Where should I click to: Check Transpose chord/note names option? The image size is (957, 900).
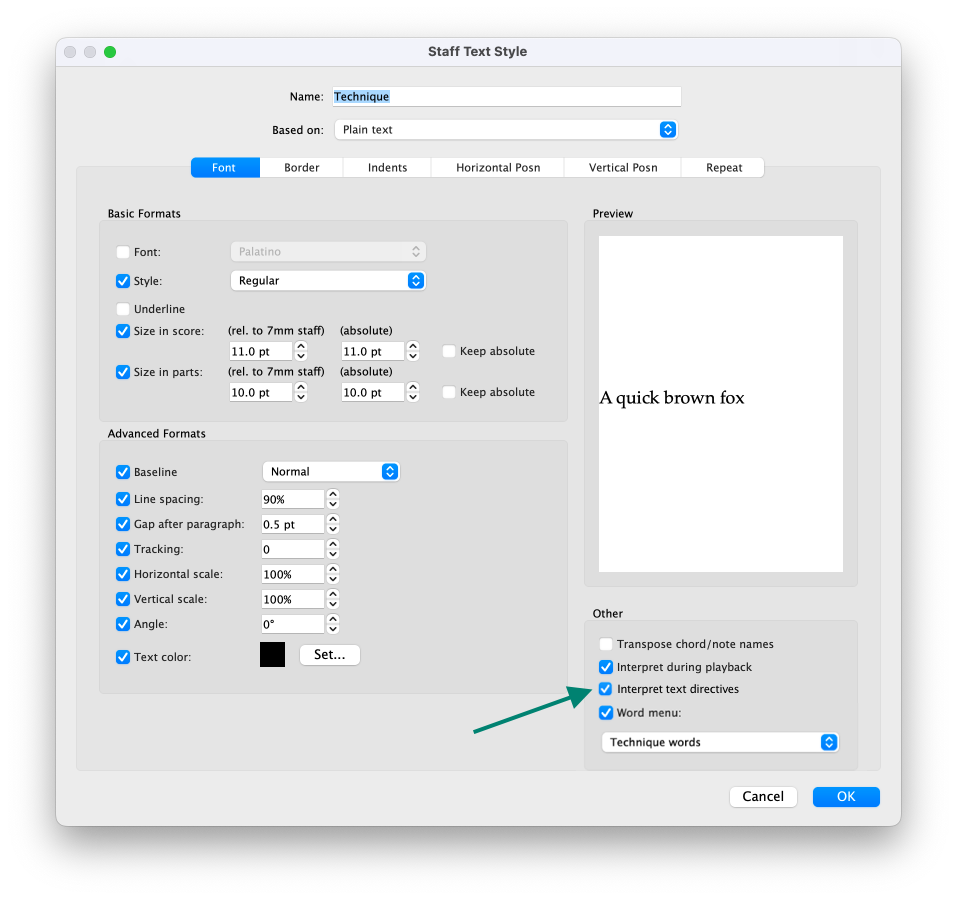coord(605,644)
